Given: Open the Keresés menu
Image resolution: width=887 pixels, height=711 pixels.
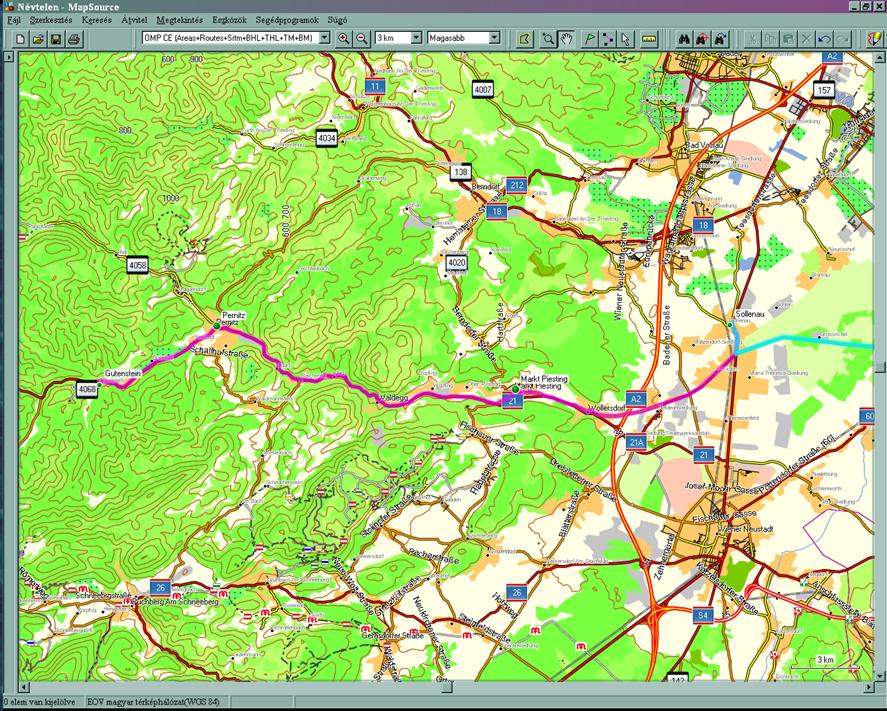Looking at the screenshot, I should [97, 20].
